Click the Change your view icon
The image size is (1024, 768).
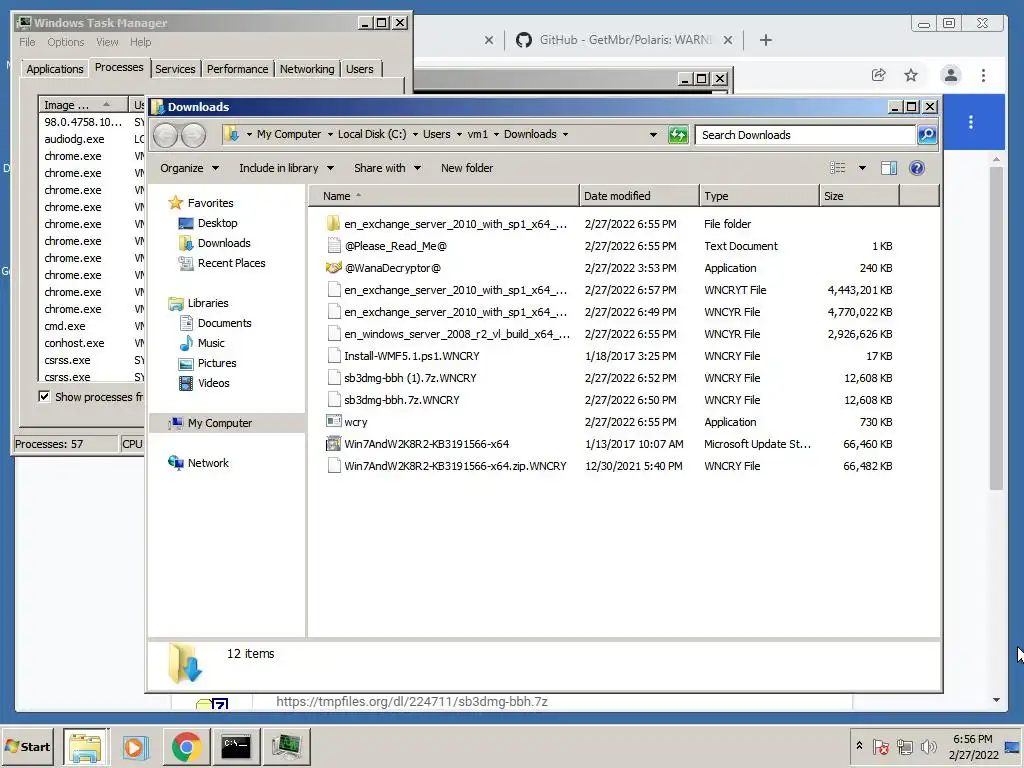837,168
